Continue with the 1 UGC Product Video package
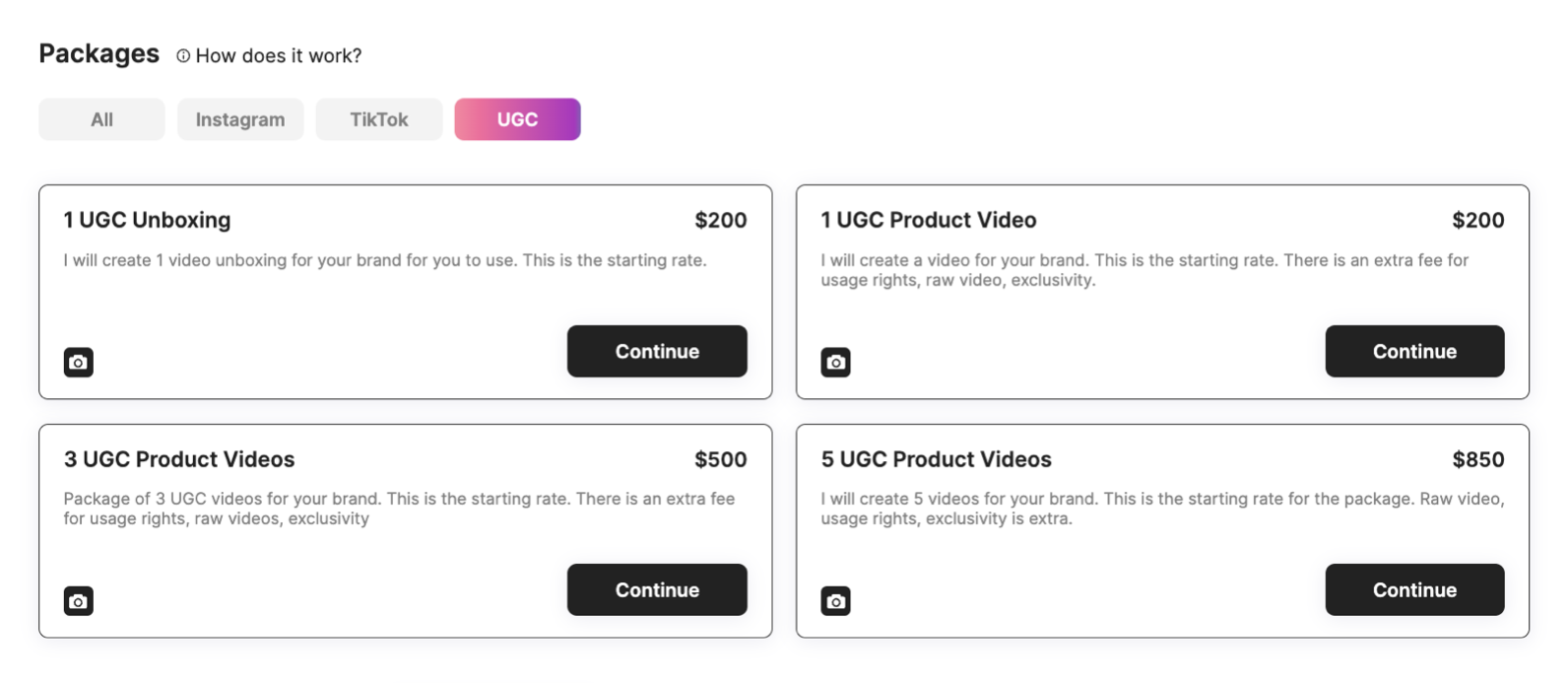Image resolution: width=1568 pixels, height=684 pixels. click(x=1414, y=351)
